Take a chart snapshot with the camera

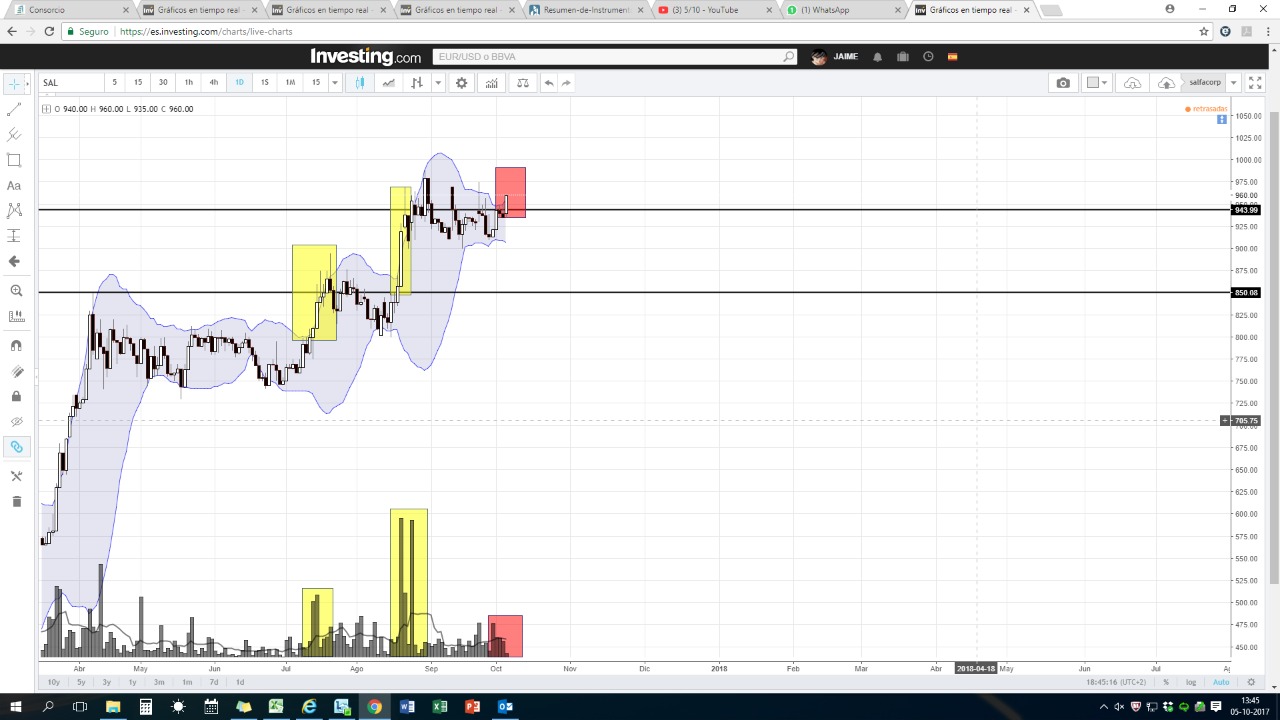click(x=1063, y=83)
